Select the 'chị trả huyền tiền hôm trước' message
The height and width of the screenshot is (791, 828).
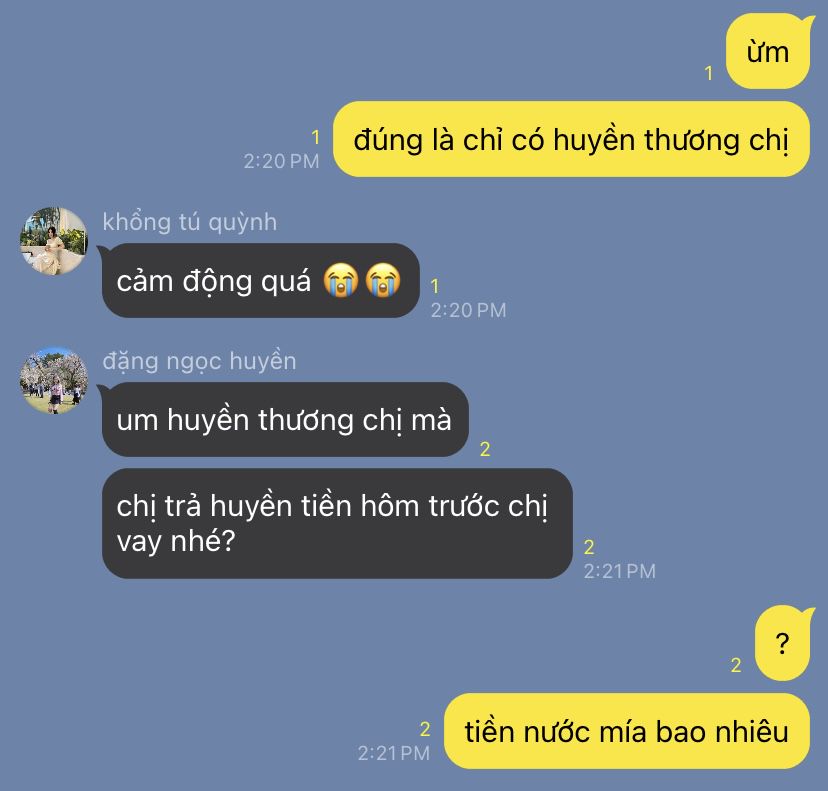[x=337, y=523]
